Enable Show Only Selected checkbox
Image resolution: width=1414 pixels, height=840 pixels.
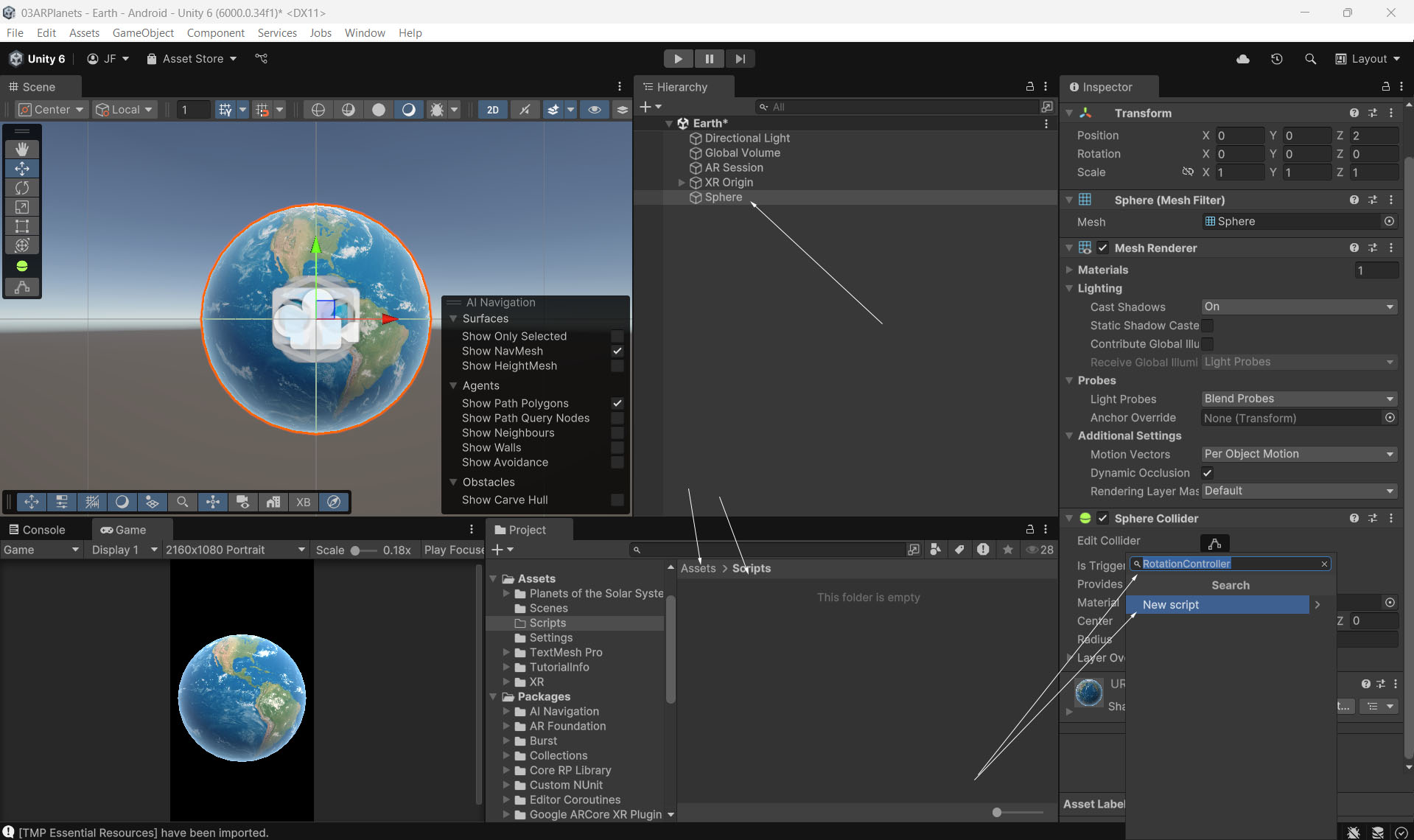click(x=617, y=336)
